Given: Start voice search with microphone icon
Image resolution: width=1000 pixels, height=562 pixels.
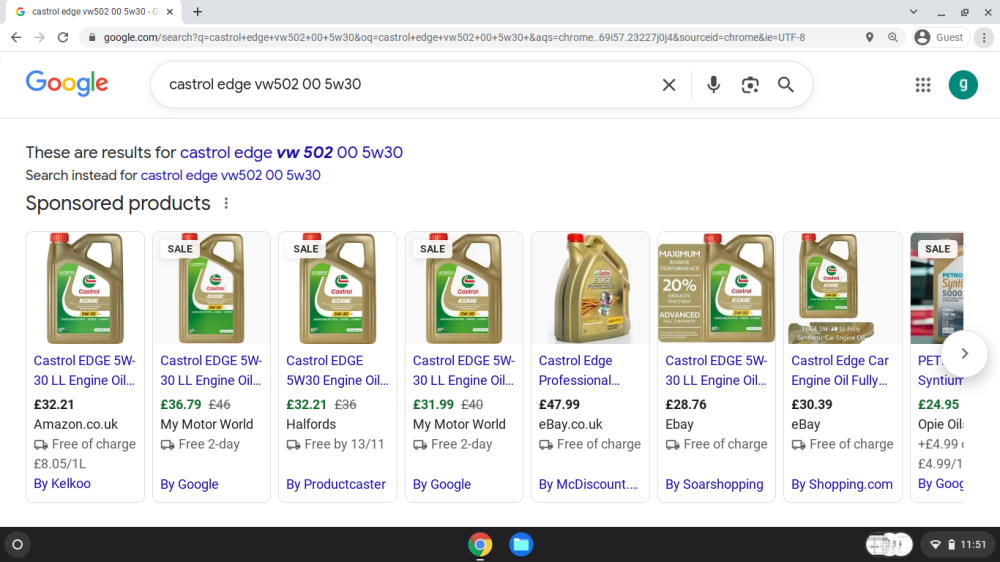Looking at the screenshot, I should tap(713, 84).
